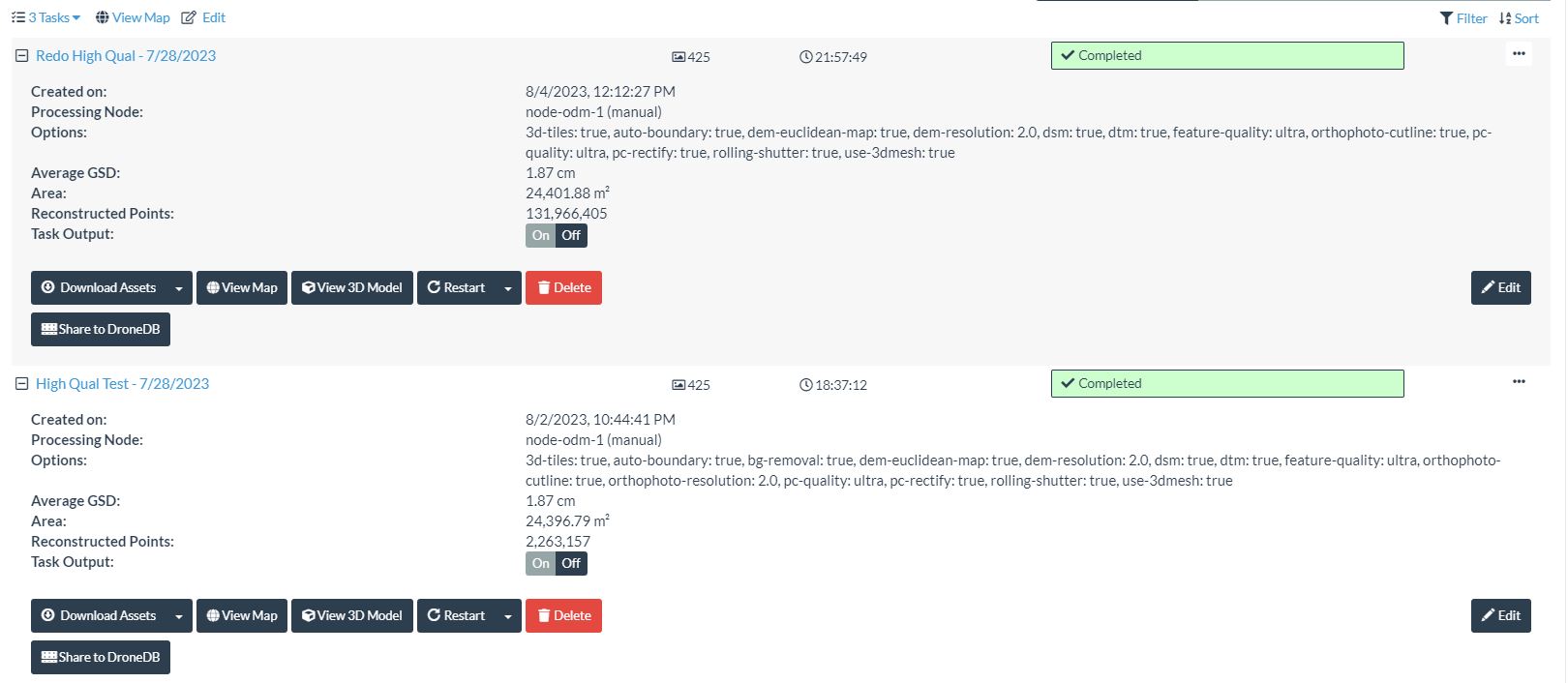Collapse the Redo High Qual task details
The height and width of the screenshot is (683, 1568).
[x=21, y=56]
